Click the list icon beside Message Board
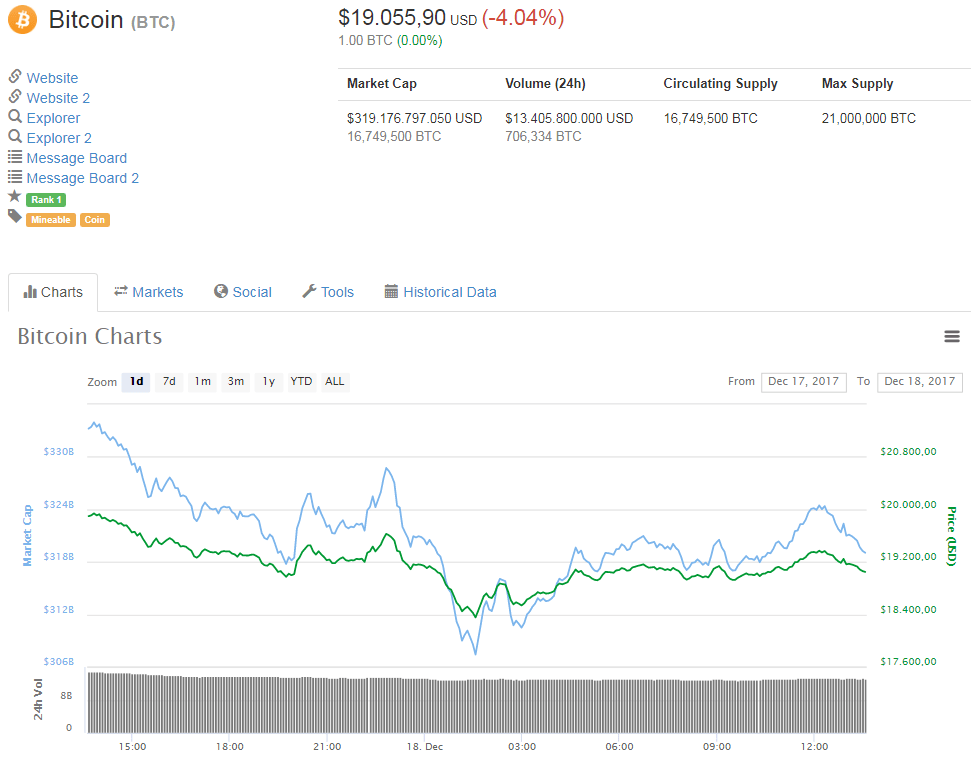This screenshot has width=979, height=759. (15, 157)
